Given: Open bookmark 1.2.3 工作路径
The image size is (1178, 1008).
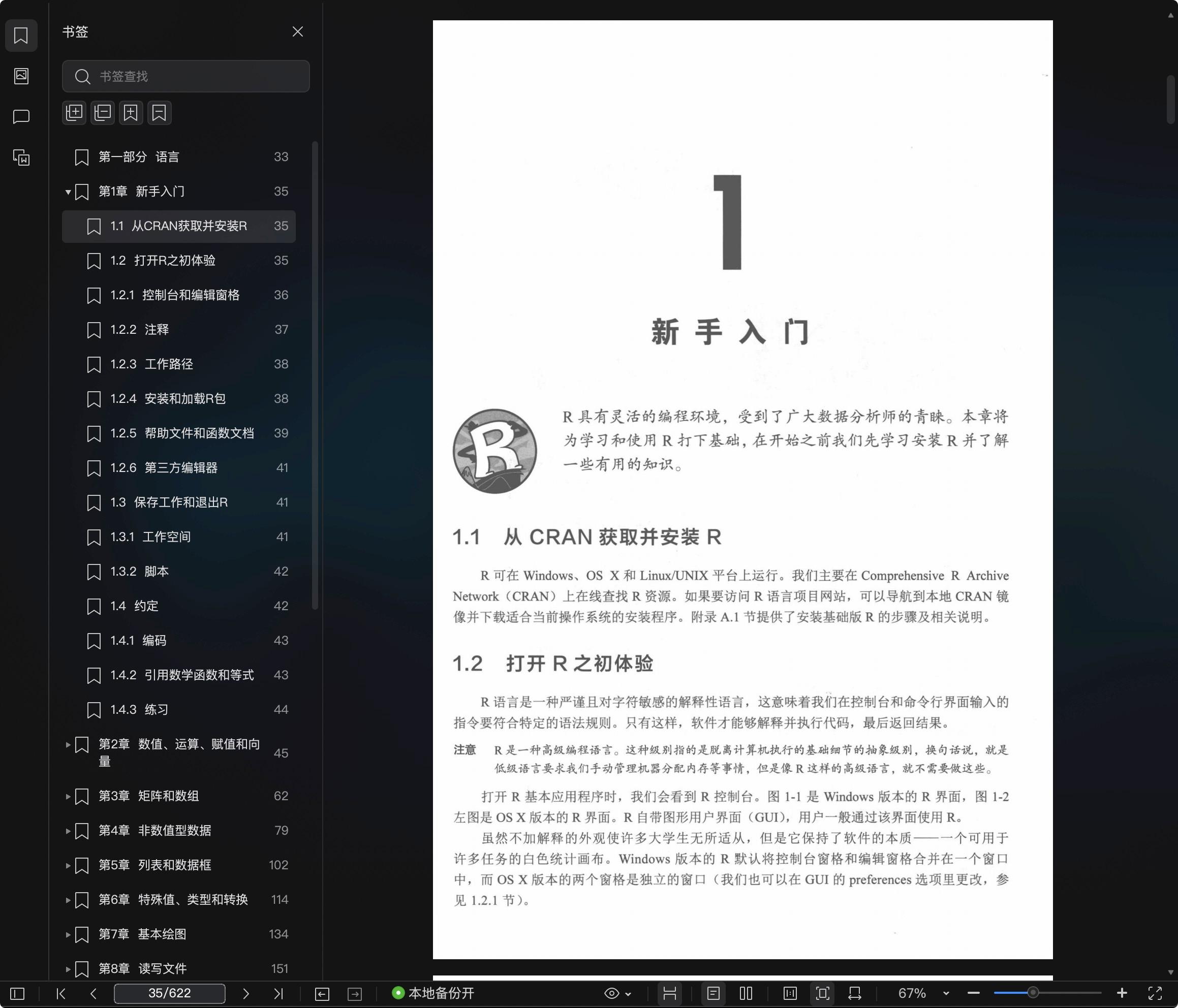Looking at the screenshot, I should [x=178, y=364].
